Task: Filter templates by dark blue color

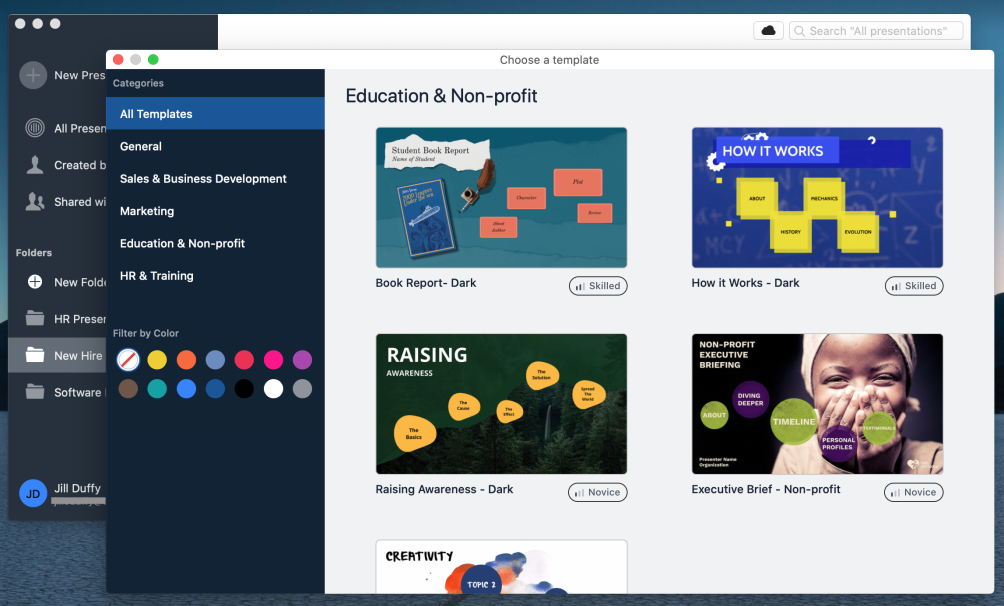Action: coord(215,388)
